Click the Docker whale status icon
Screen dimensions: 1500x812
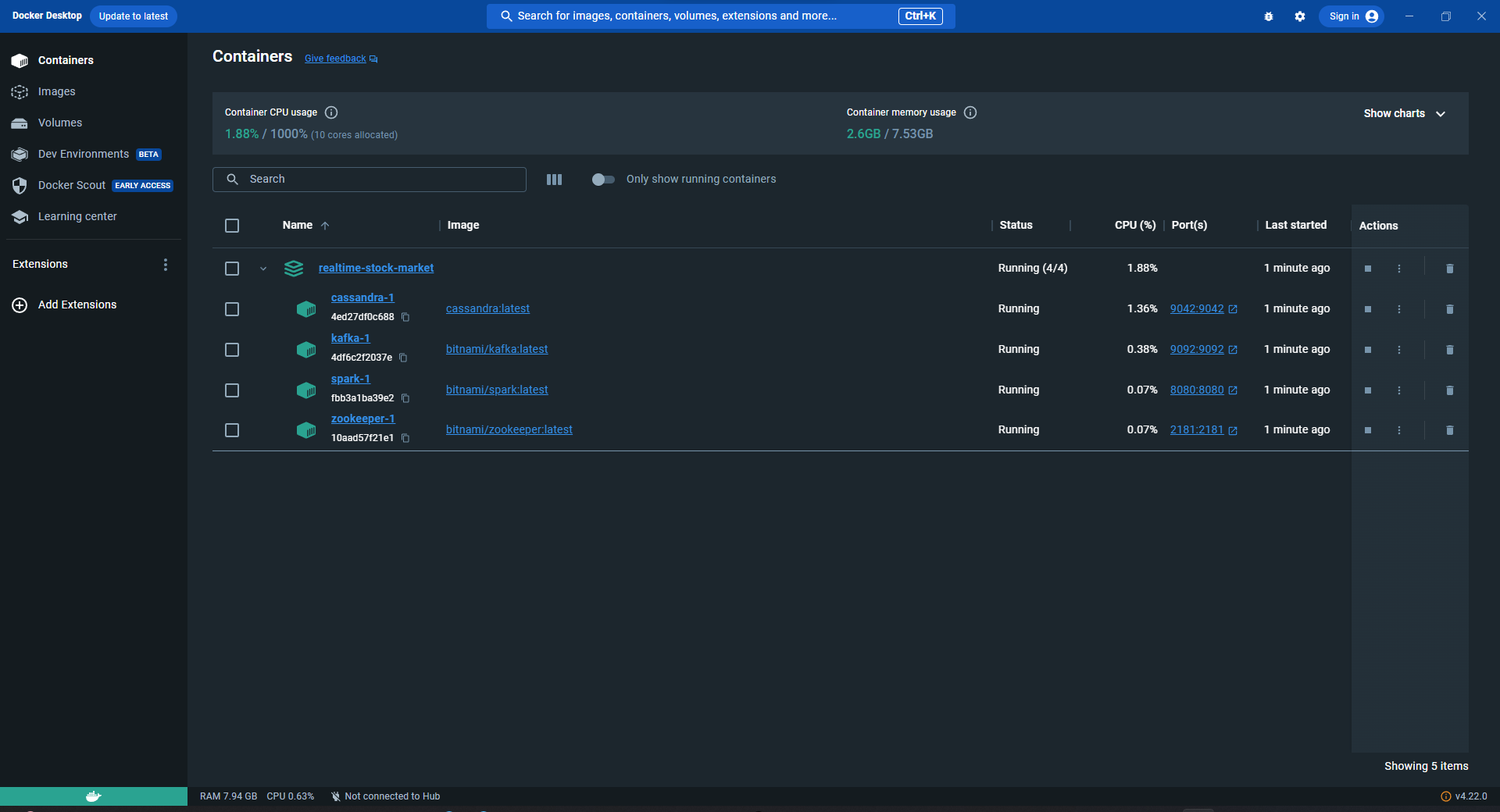point(94,796)
